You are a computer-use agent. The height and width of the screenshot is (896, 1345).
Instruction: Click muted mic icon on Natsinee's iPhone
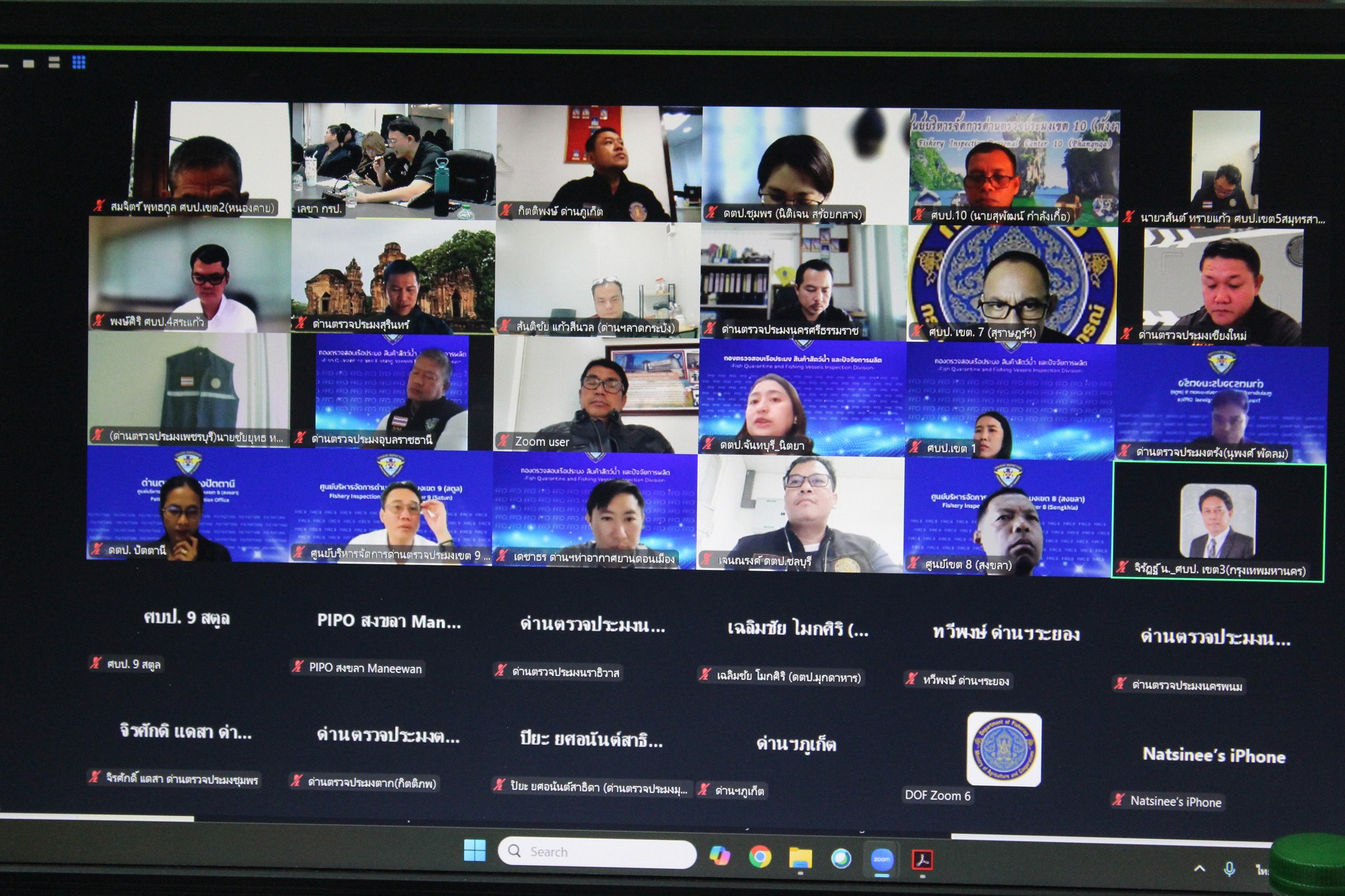click(x=1118, y=800)
